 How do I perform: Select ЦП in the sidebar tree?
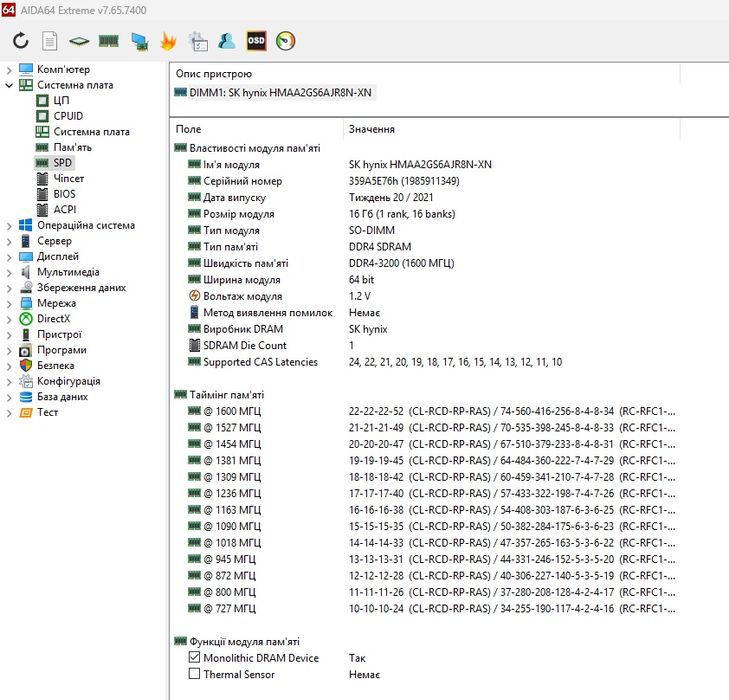coord(61,100)
